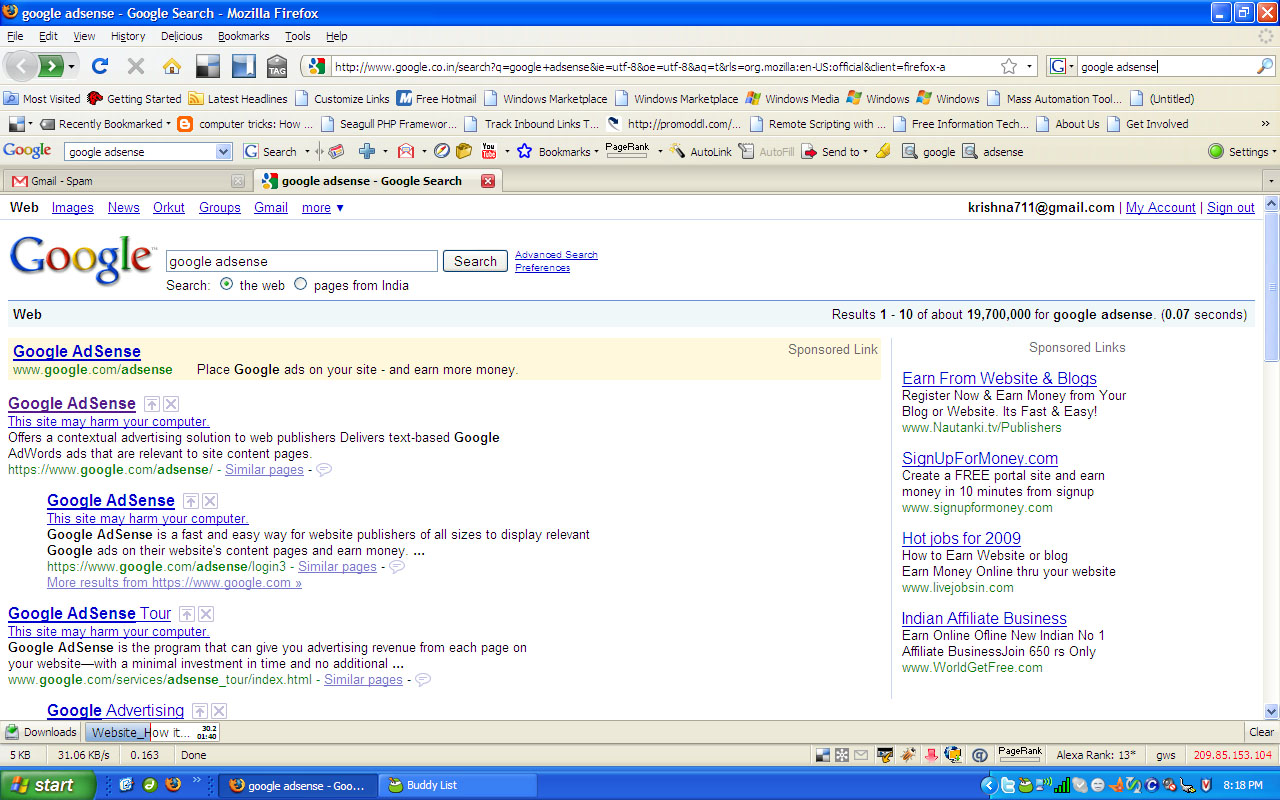Image resolution: width=1280 pixels, height=800 pixels.
Task: Expand the Google Toolbar search box dropdown
Action: click(x=223, y=152)
